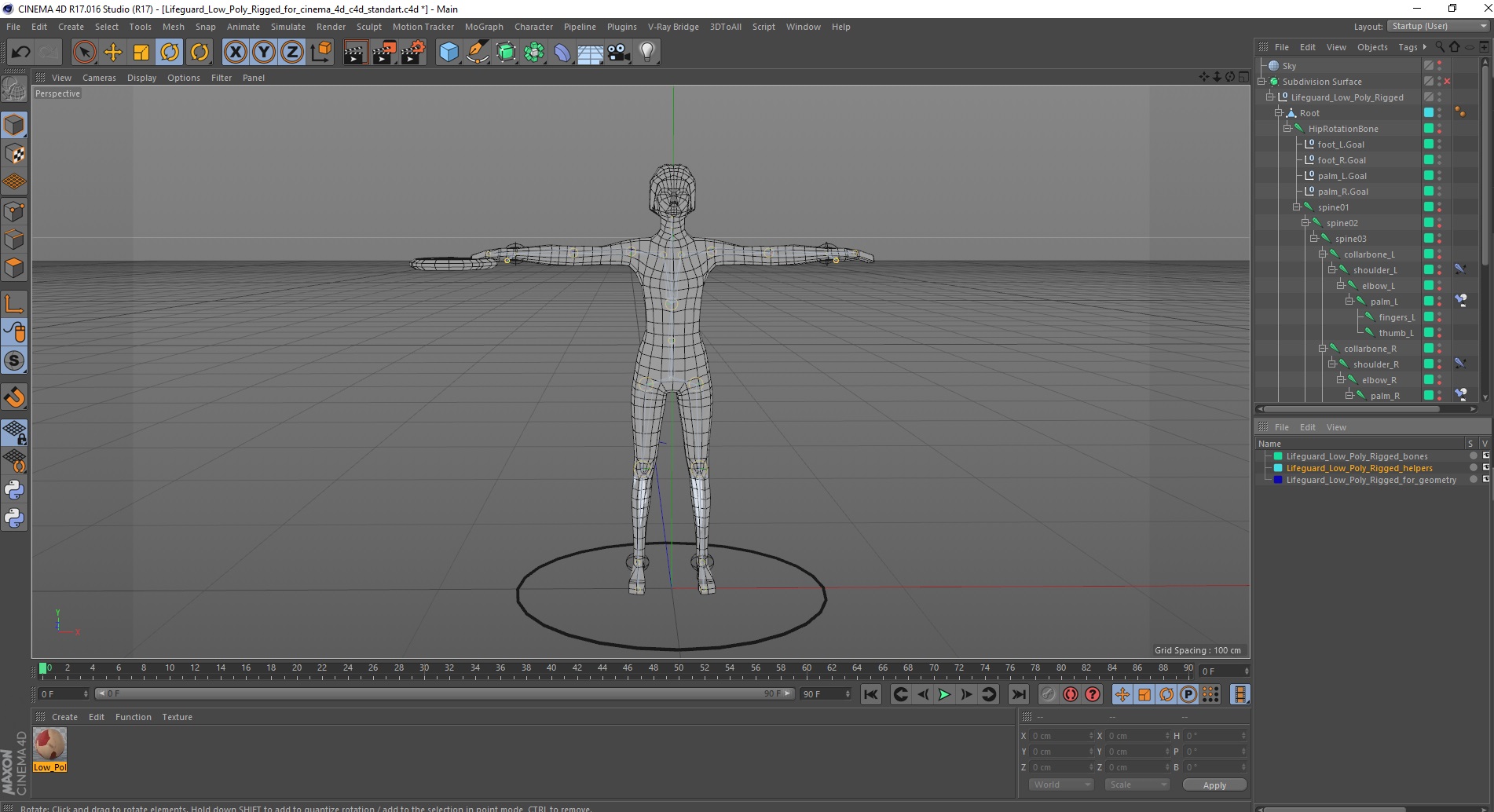The image size is (1494, 812).
Task: Switch to Polygons mode in the left toolbar
Action: 14,268
